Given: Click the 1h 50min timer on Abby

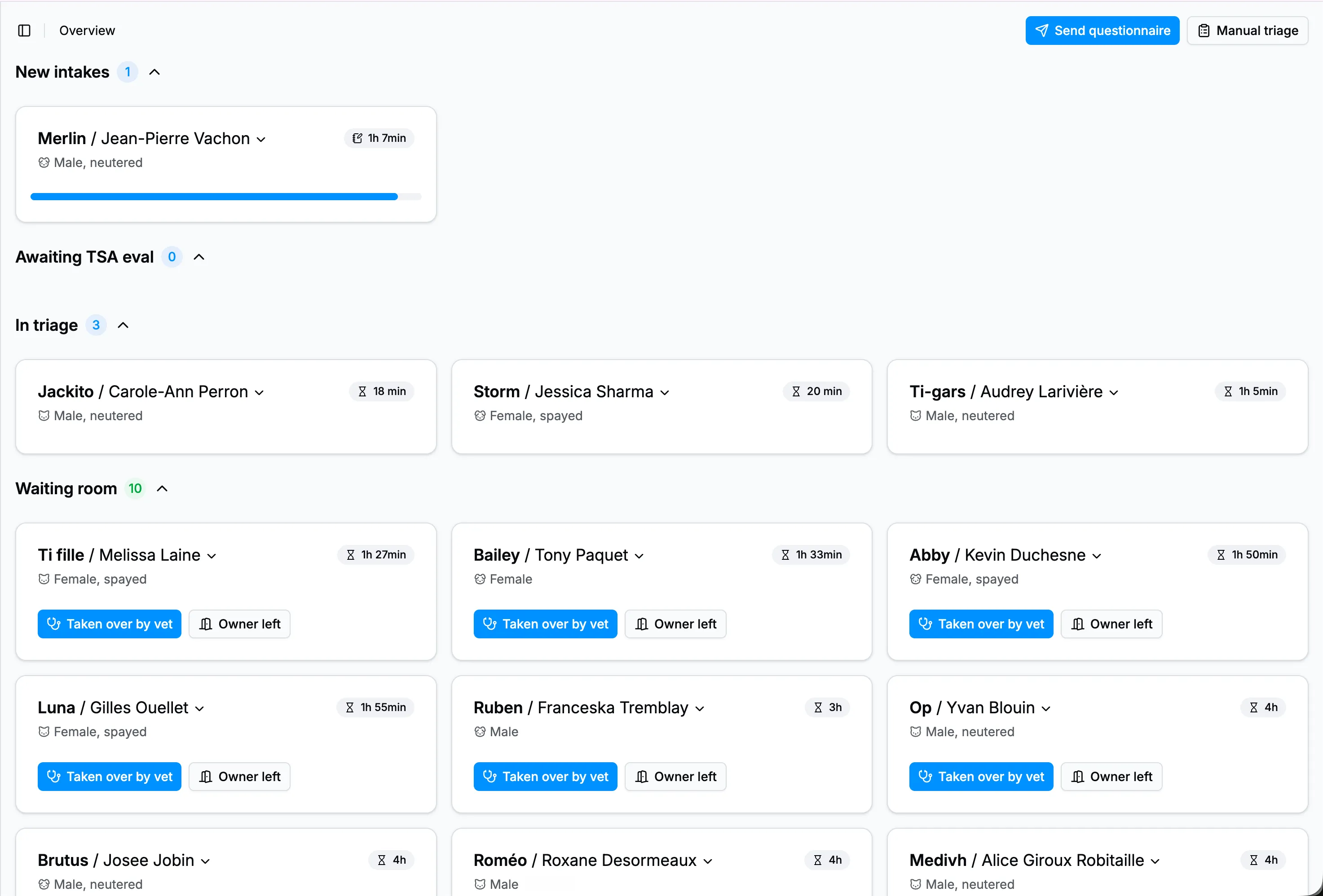Looking at the screenshot, I should coord(1247,555).
